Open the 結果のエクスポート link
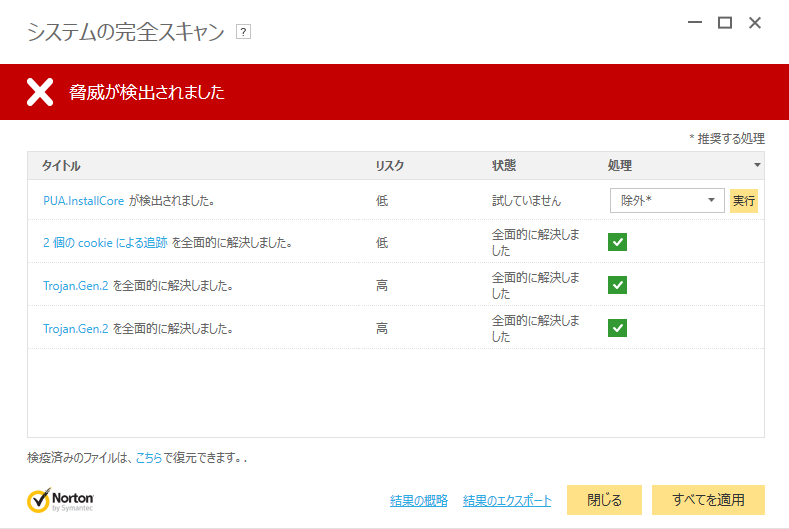Image resolution: width=789 pixels, height=529 pixels. 507,501
